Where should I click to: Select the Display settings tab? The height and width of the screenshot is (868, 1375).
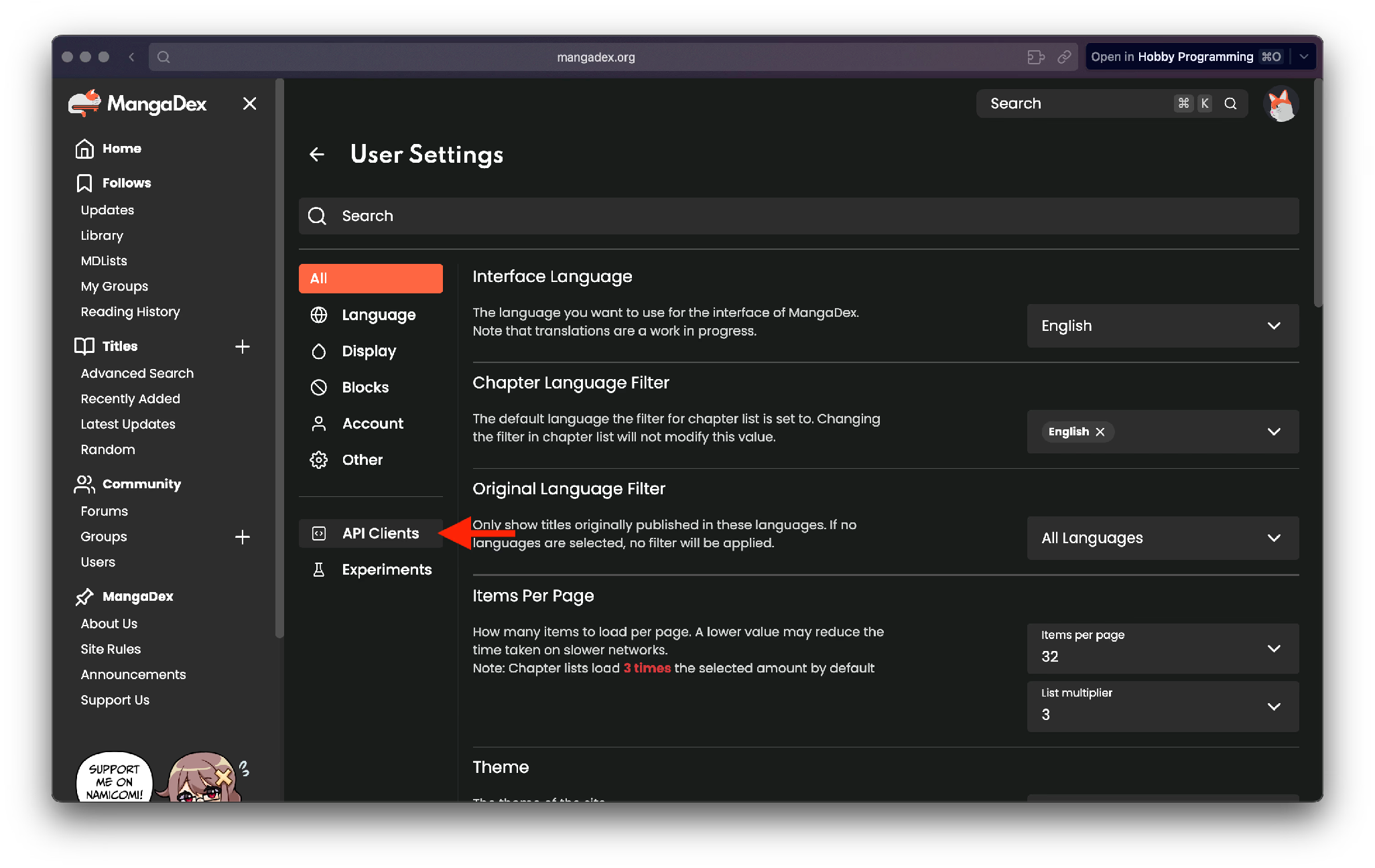[x=369, y=352]
